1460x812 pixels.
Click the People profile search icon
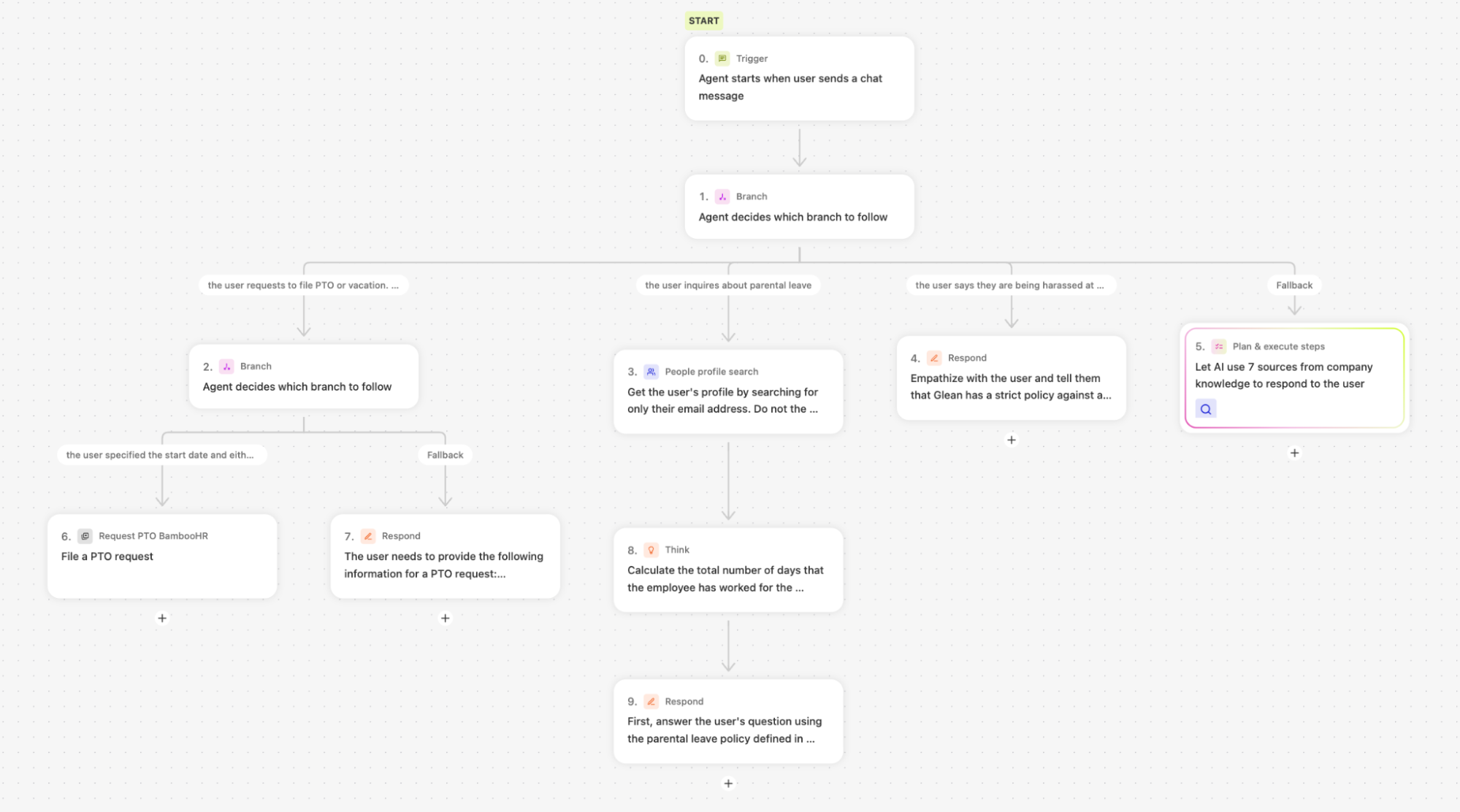tap(651, 372)
